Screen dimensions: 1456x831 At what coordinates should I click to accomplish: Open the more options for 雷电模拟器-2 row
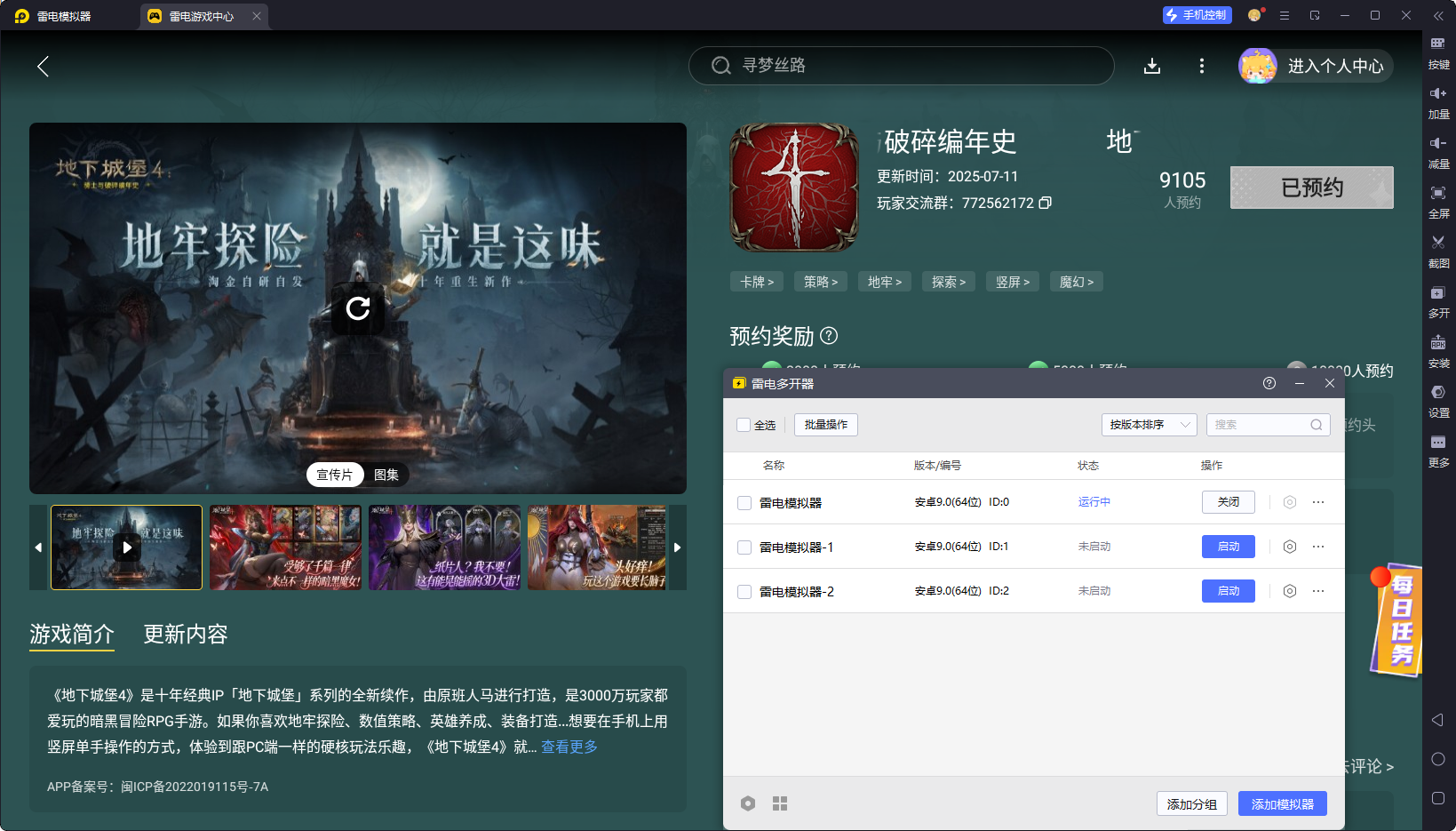click(x=1318, y=591)
